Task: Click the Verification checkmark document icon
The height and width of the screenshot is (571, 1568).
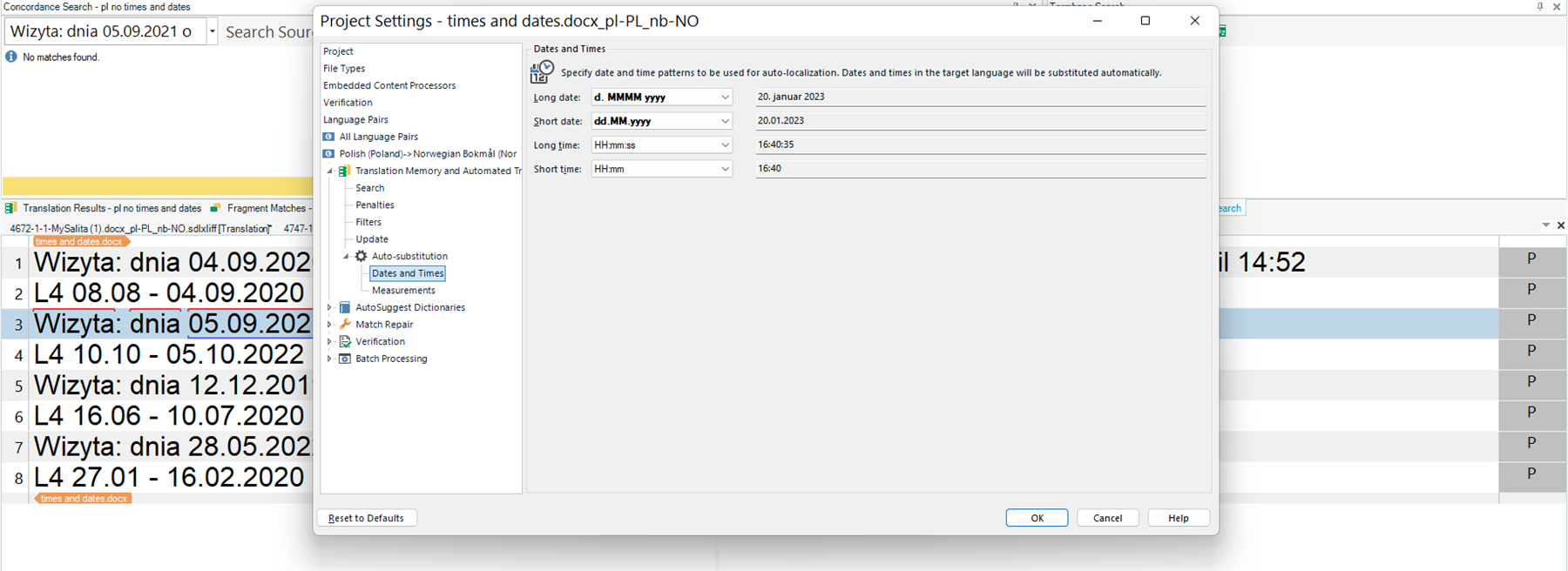Action: 344,341
